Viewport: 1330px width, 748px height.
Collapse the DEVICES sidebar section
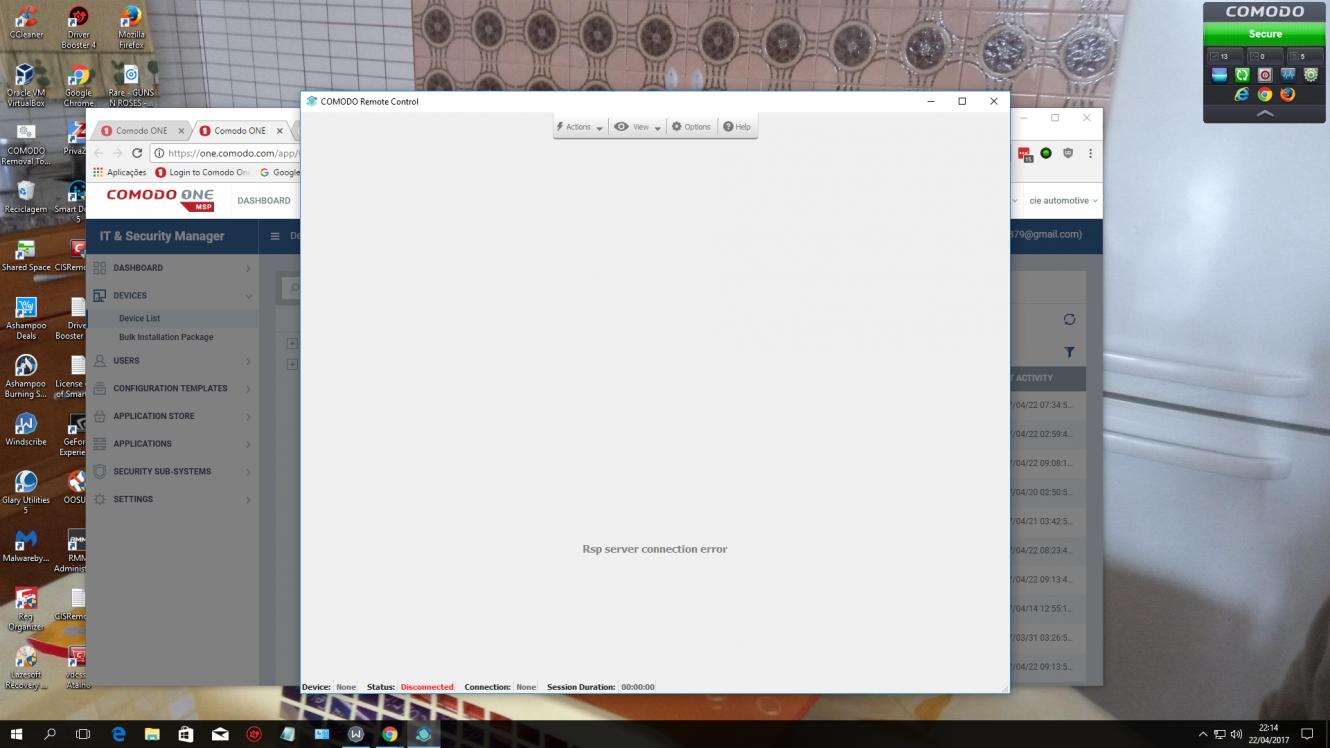point(172,296)
